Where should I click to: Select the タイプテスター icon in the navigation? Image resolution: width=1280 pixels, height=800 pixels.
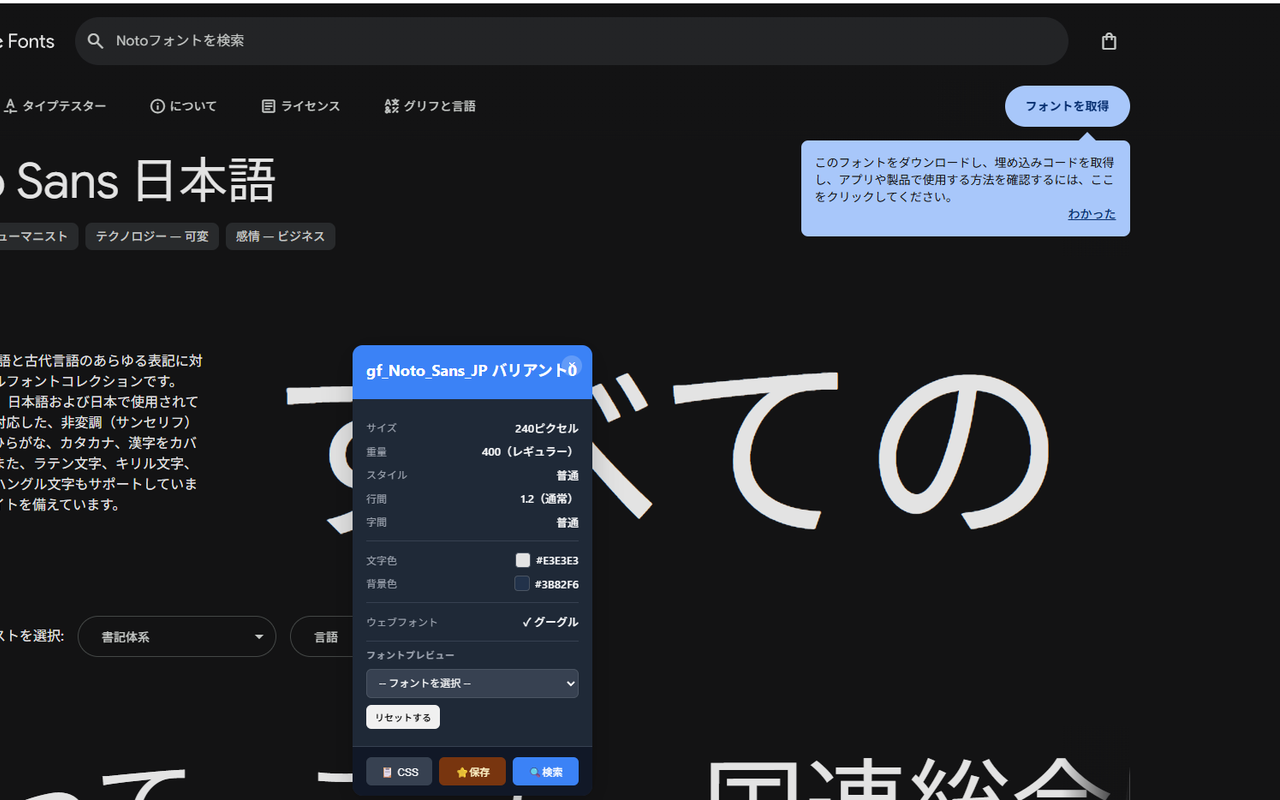click(12, 105)
